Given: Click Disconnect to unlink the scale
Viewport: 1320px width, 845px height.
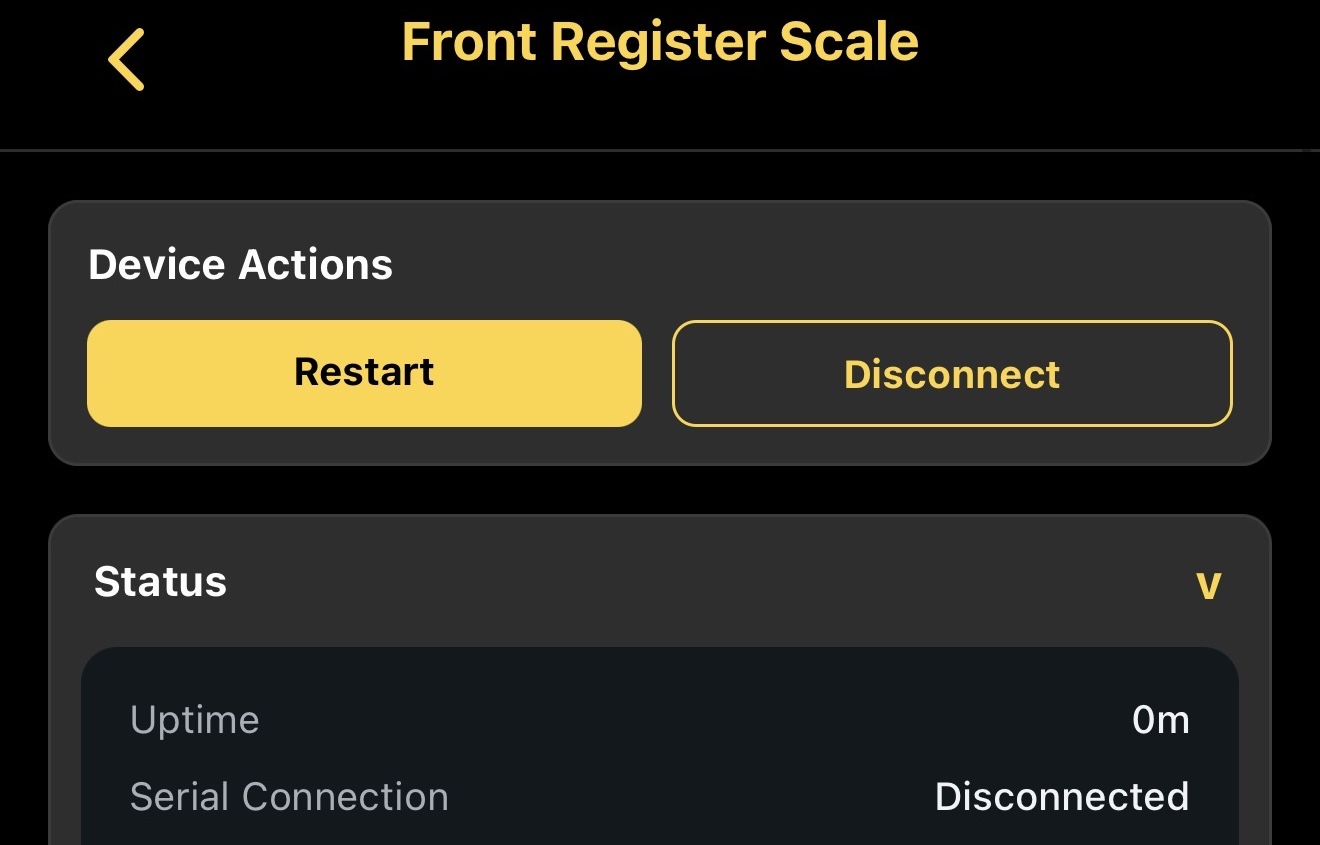Looking at the screenshot, I should pyautogui.click(x=951, y=373).
